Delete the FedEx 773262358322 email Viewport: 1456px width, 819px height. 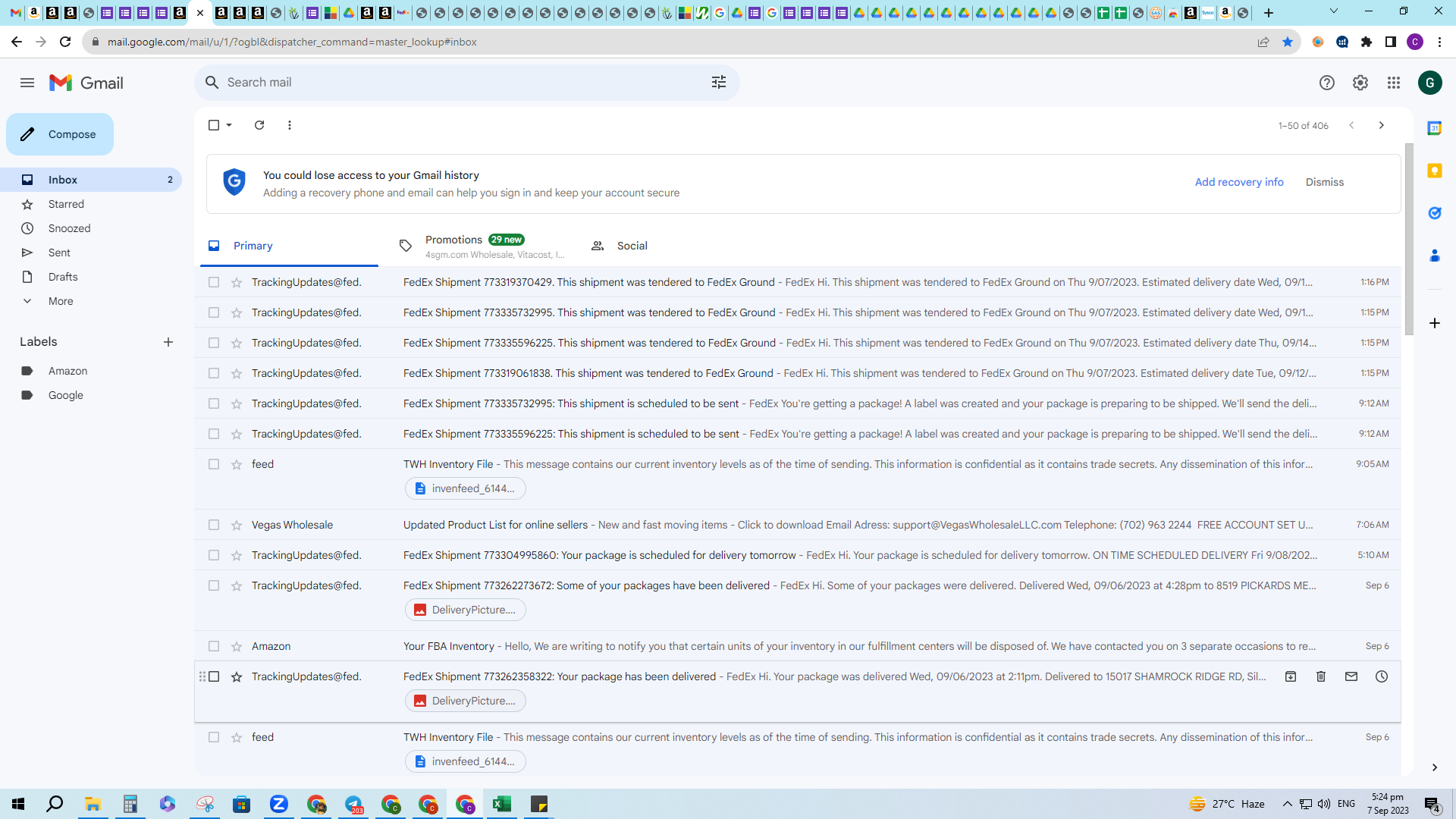click(1321, 676)
